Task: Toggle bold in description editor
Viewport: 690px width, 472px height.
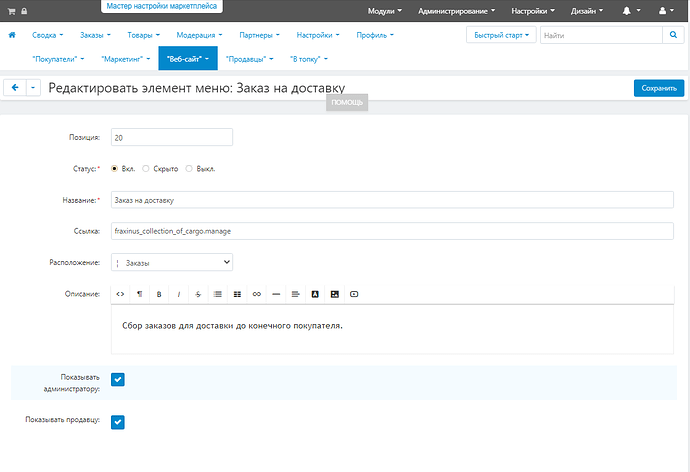Action: [x=159, y=294]
